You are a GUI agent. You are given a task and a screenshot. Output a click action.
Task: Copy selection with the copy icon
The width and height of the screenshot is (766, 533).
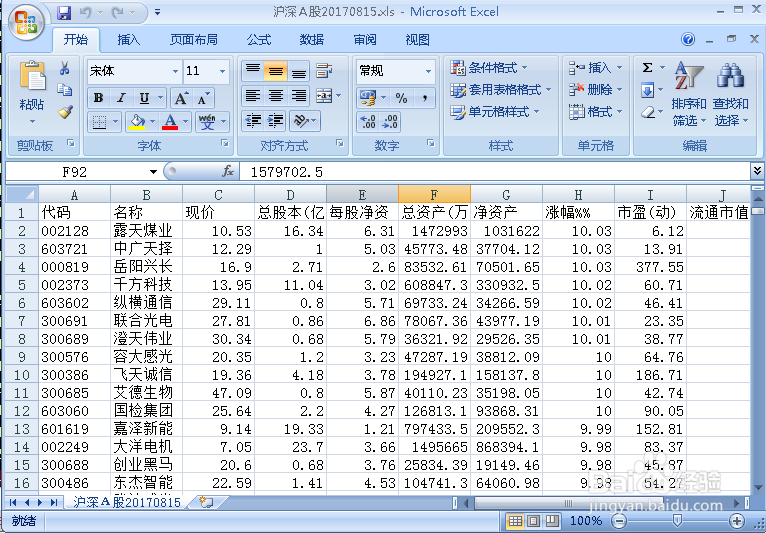64,90
